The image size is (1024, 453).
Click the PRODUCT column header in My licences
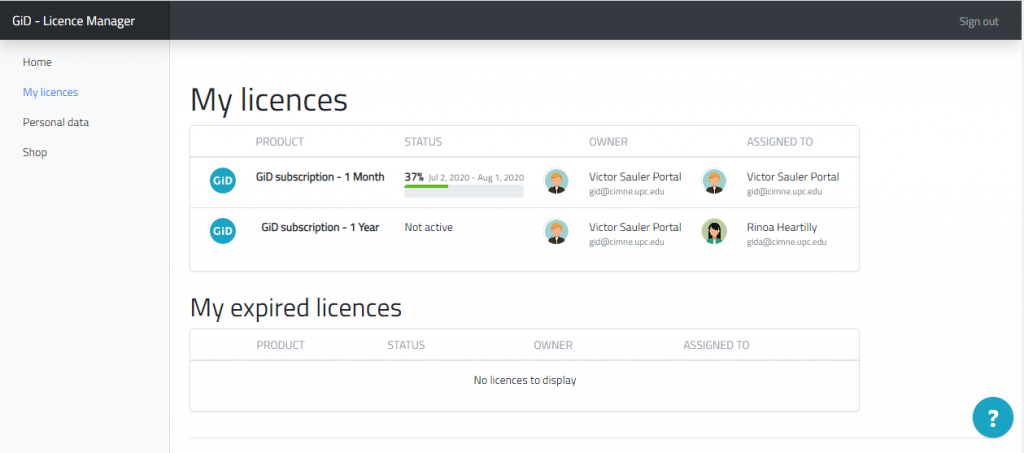click(x=280, y=142)
